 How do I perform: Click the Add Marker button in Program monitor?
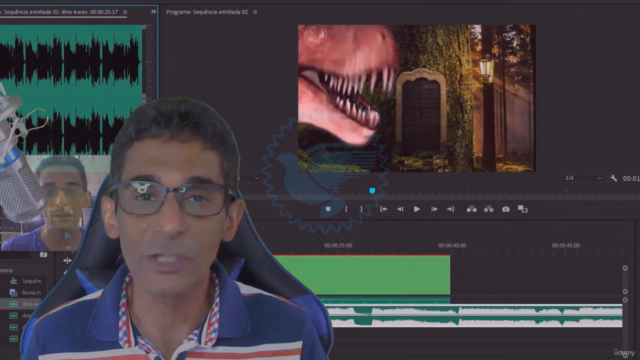tap(328, 209)
